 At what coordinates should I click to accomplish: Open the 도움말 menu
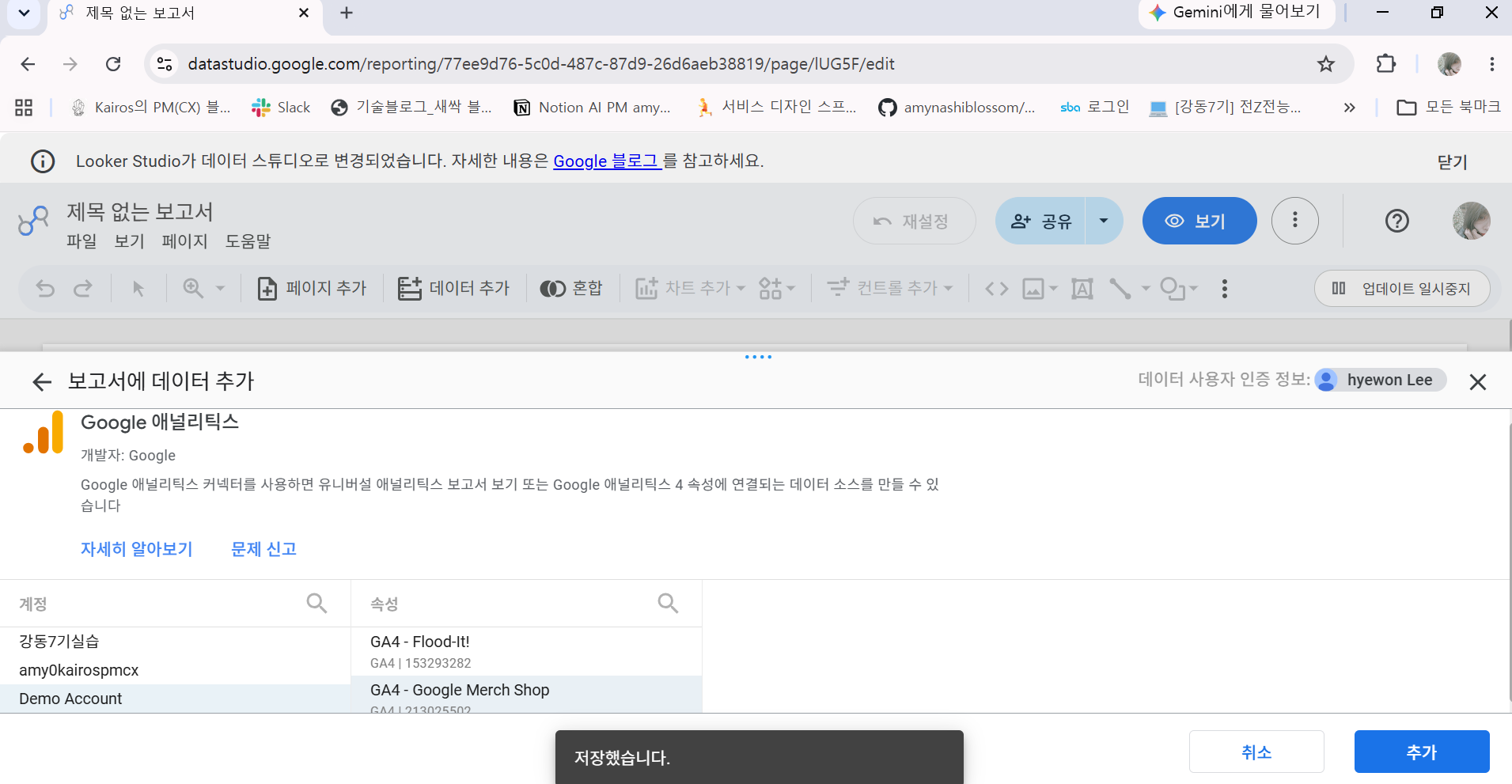coord(248,241)
